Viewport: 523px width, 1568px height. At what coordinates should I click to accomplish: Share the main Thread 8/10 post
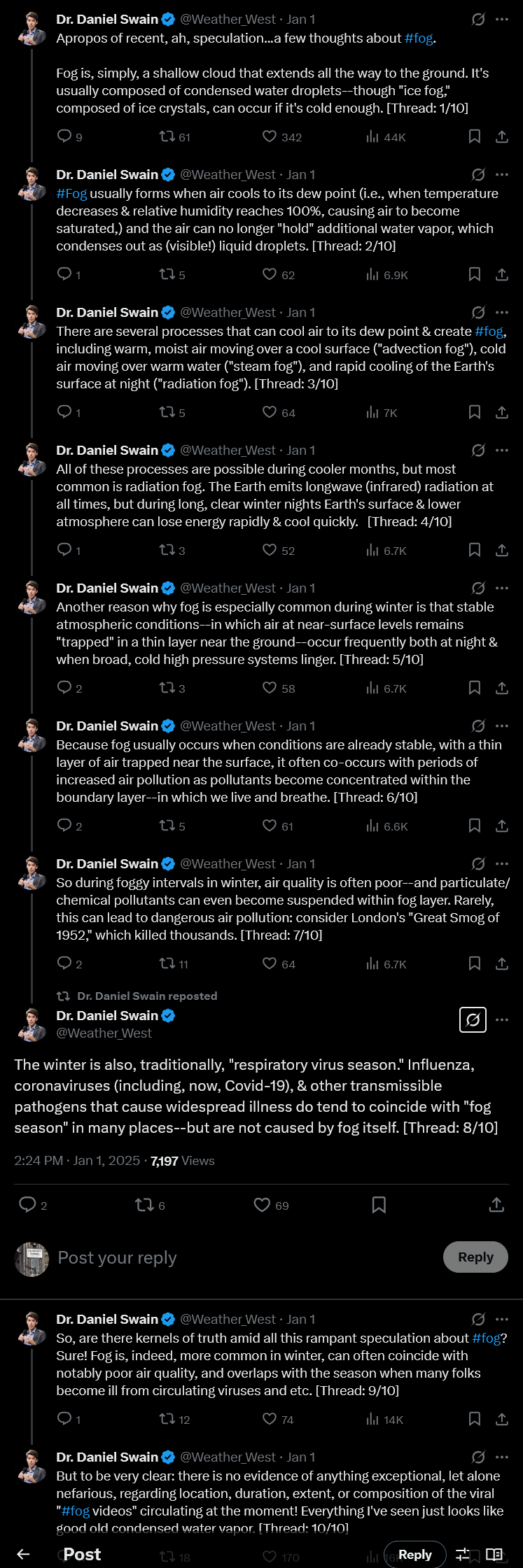pos(496,1204)
